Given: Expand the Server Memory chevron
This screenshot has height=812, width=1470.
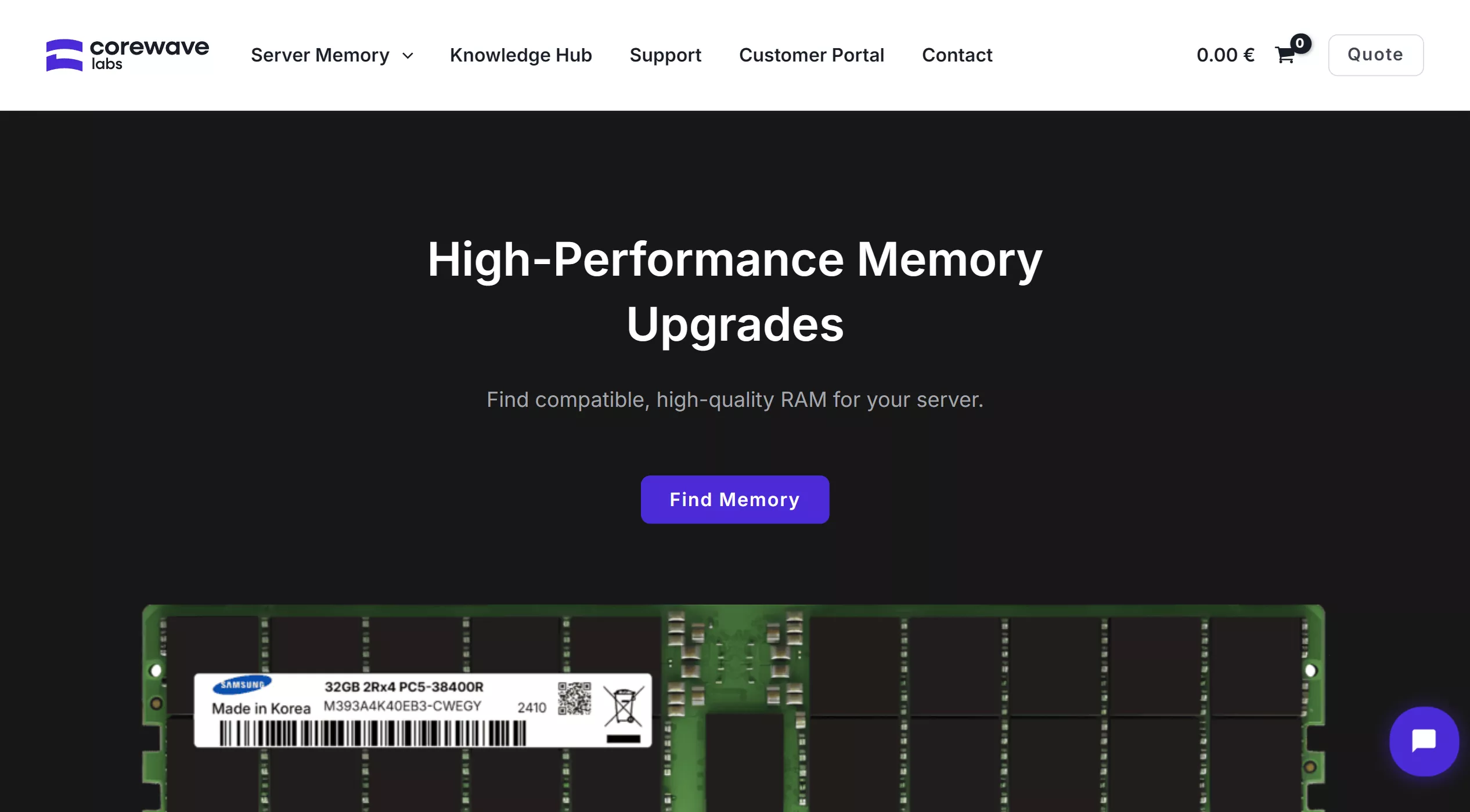Looking at the screenshot, I should (408, 56).
